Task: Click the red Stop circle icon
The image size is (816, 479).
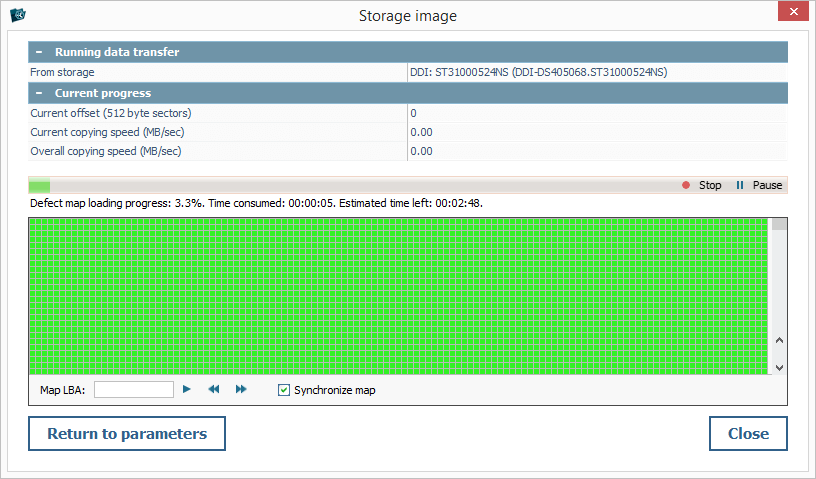Action: [686, 185]
